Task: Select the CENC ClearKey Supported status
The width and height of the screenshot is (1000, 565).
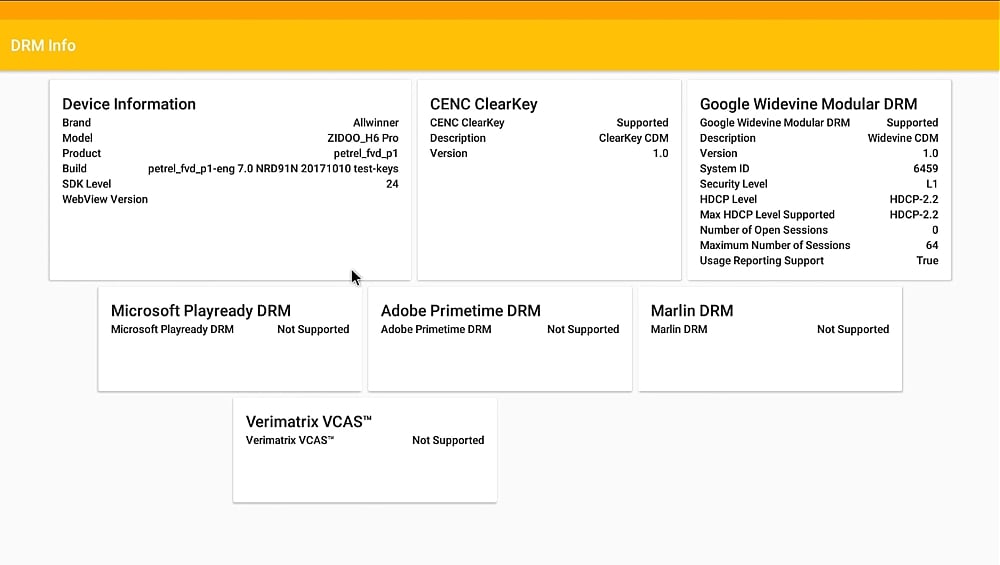Action: (642, 122)
